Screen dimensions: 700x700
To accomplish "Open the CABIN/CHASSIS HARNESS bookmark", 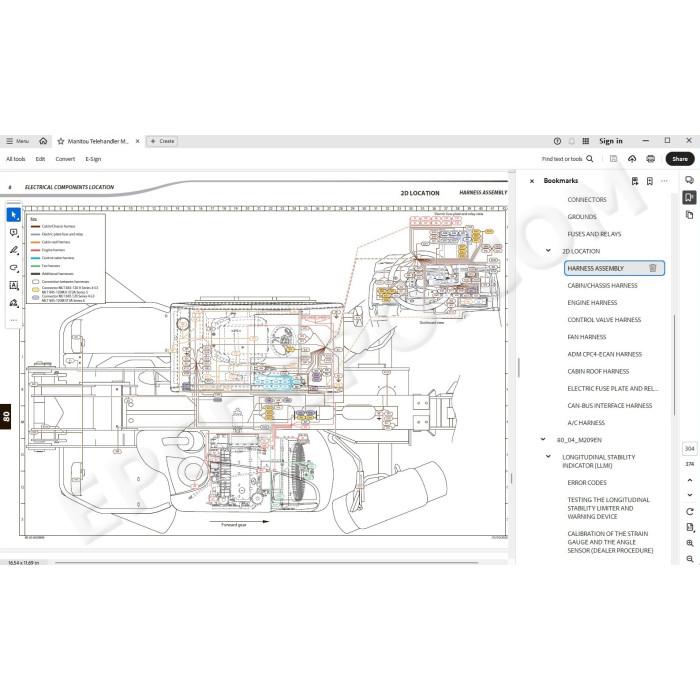I will click(x=602, y=285).
